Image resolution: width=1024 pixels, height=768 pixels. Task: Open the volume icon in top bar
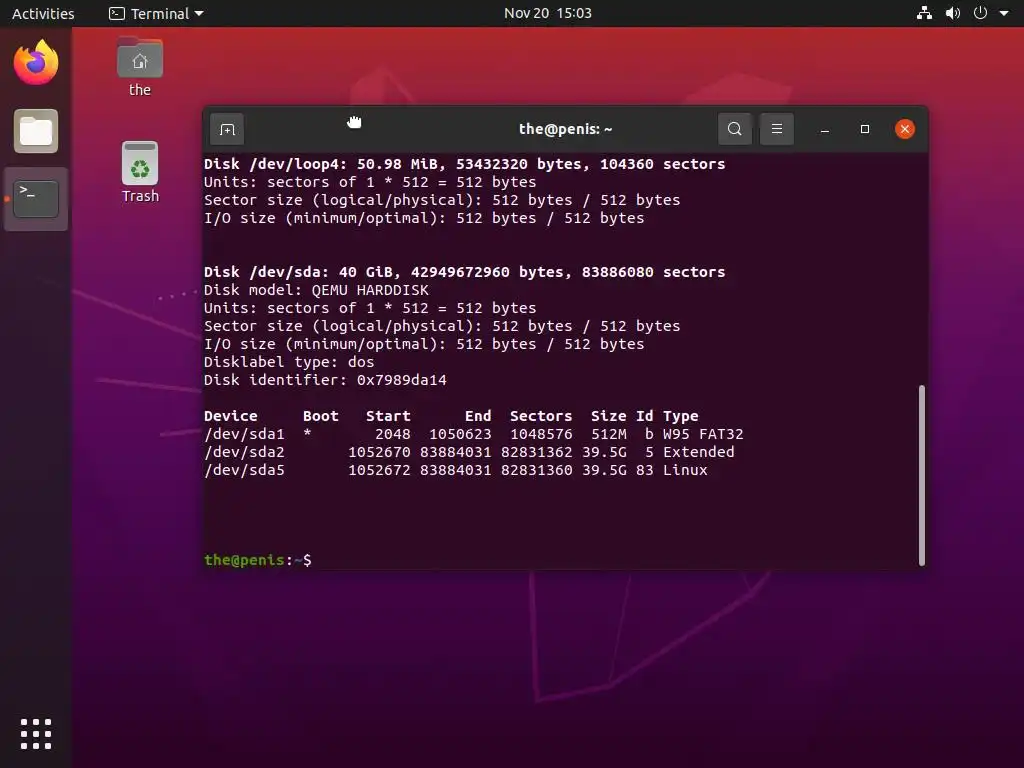click(953, 13)
